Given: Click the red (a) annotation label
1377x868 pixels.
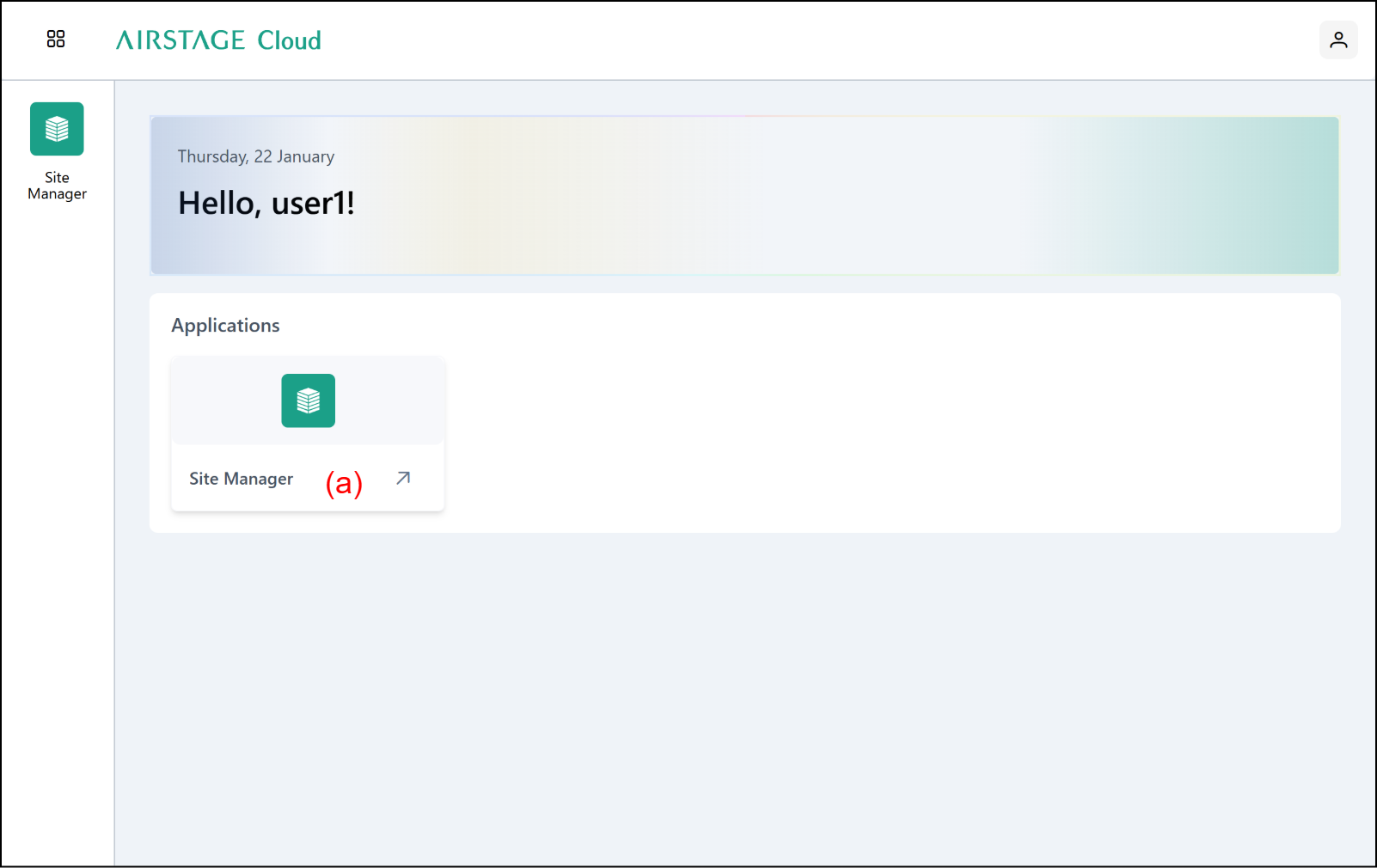Looking at the screenshot, I should [x=344, y=483].
